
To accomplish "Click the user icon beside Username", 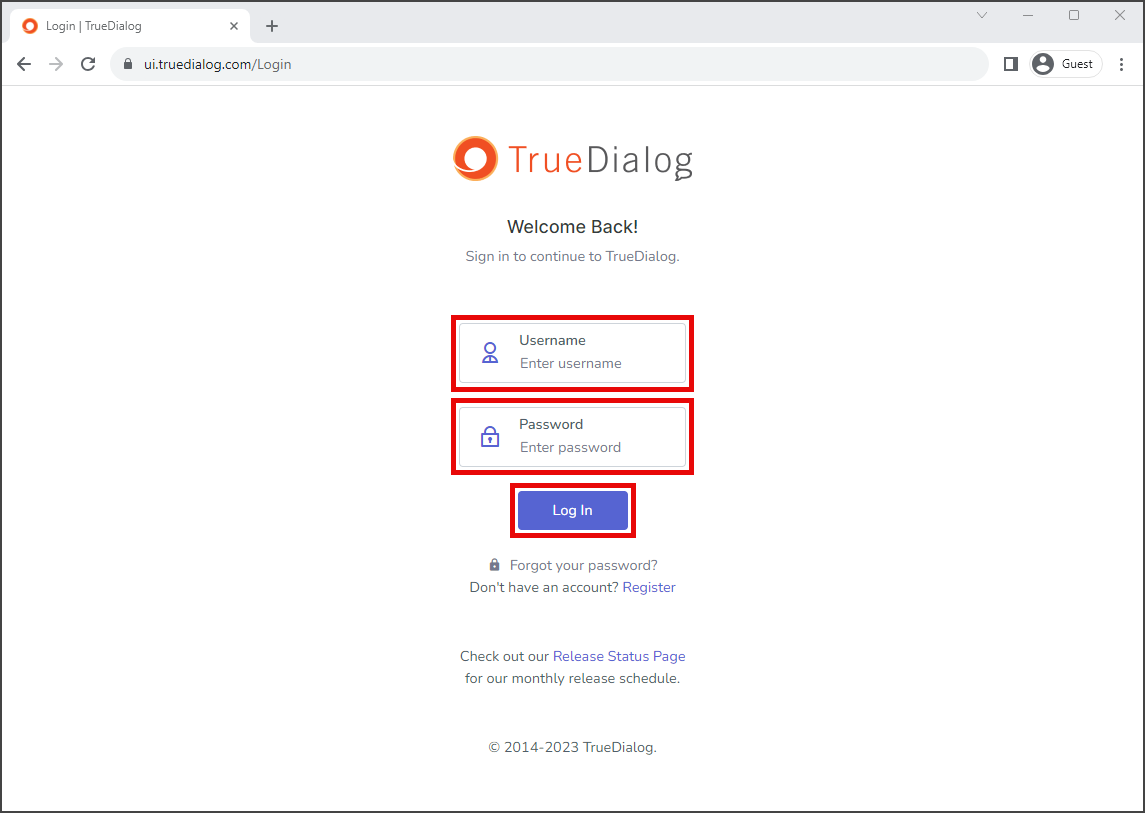I will point(490,354).
